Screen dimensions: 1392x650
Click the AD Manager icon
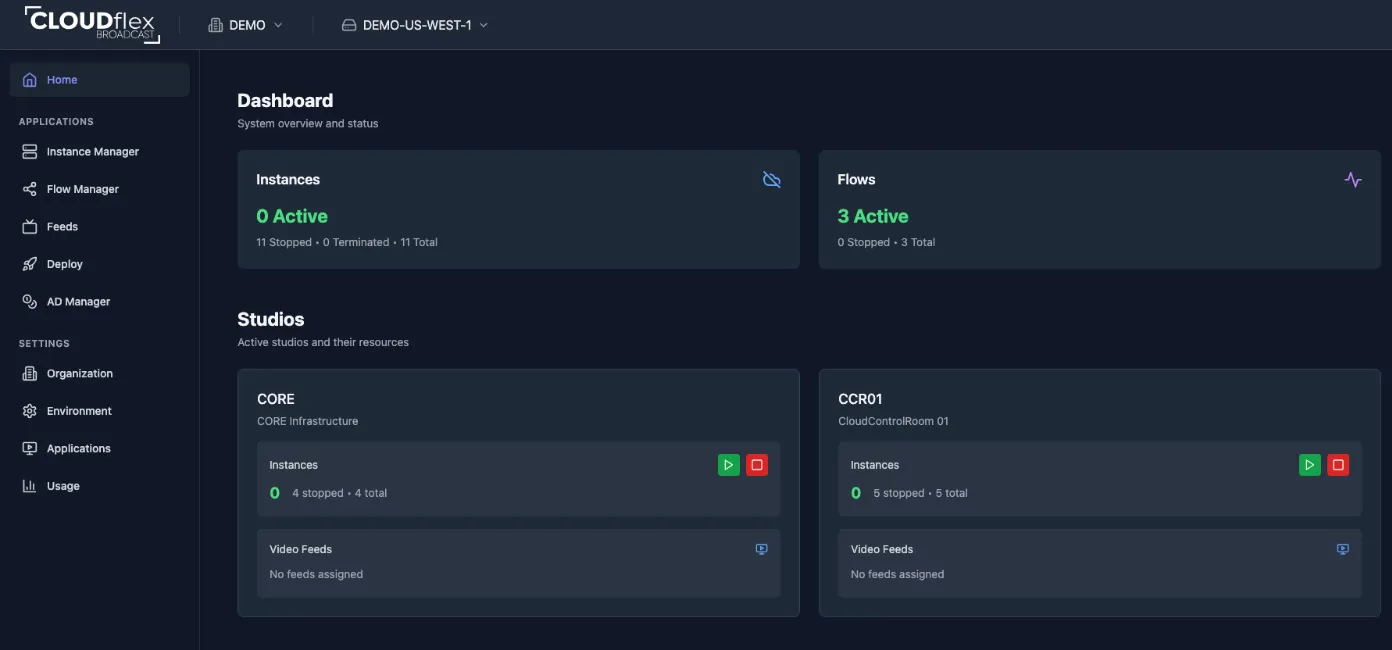(30, 302)
